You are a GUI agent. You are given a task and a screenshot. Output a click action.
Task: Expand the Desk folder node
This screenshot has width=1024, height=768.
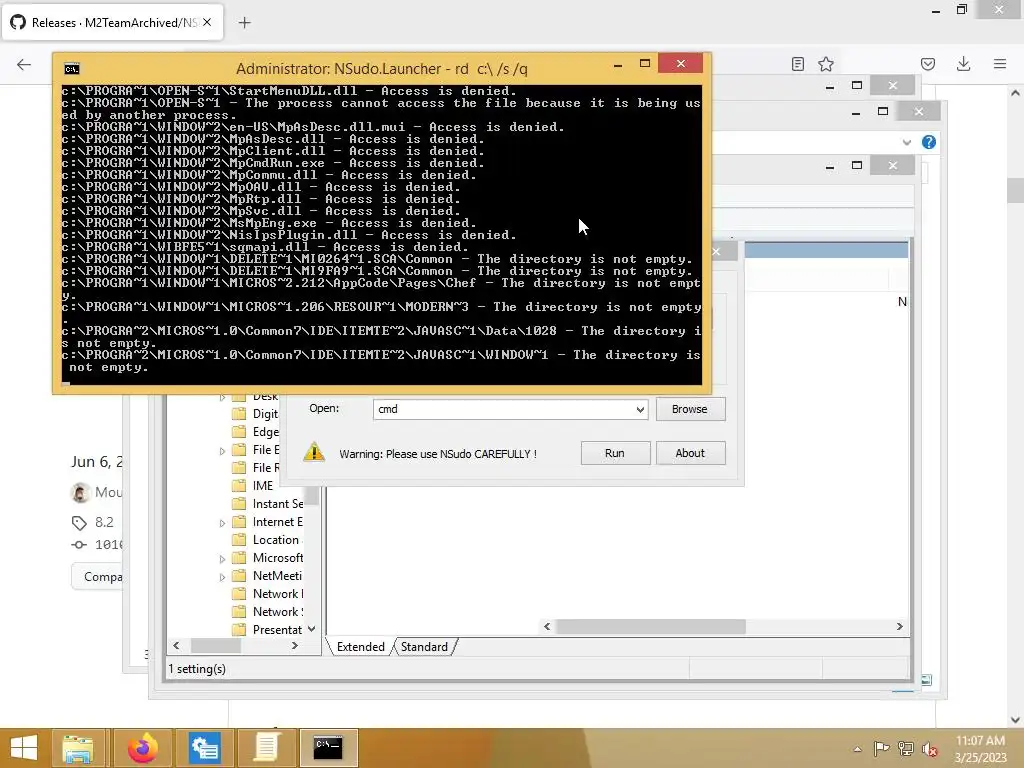click(222, 397)
